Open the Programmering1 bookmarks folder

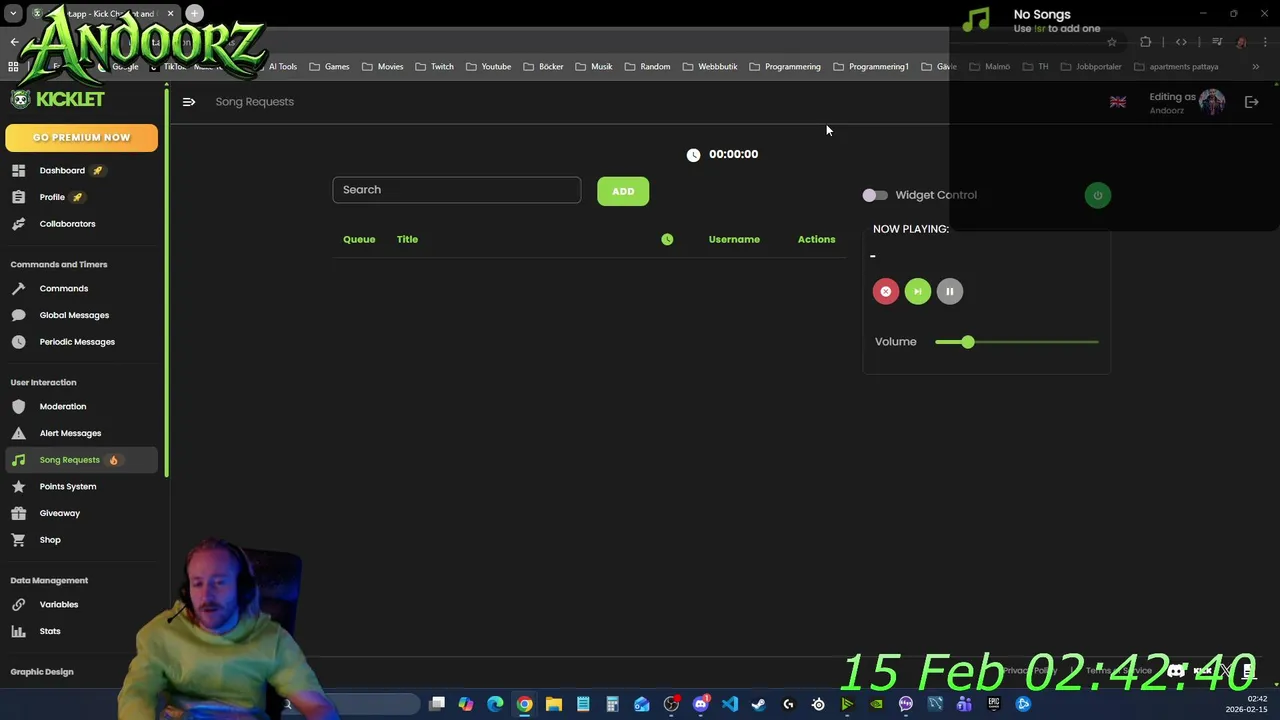coord(871,67)
